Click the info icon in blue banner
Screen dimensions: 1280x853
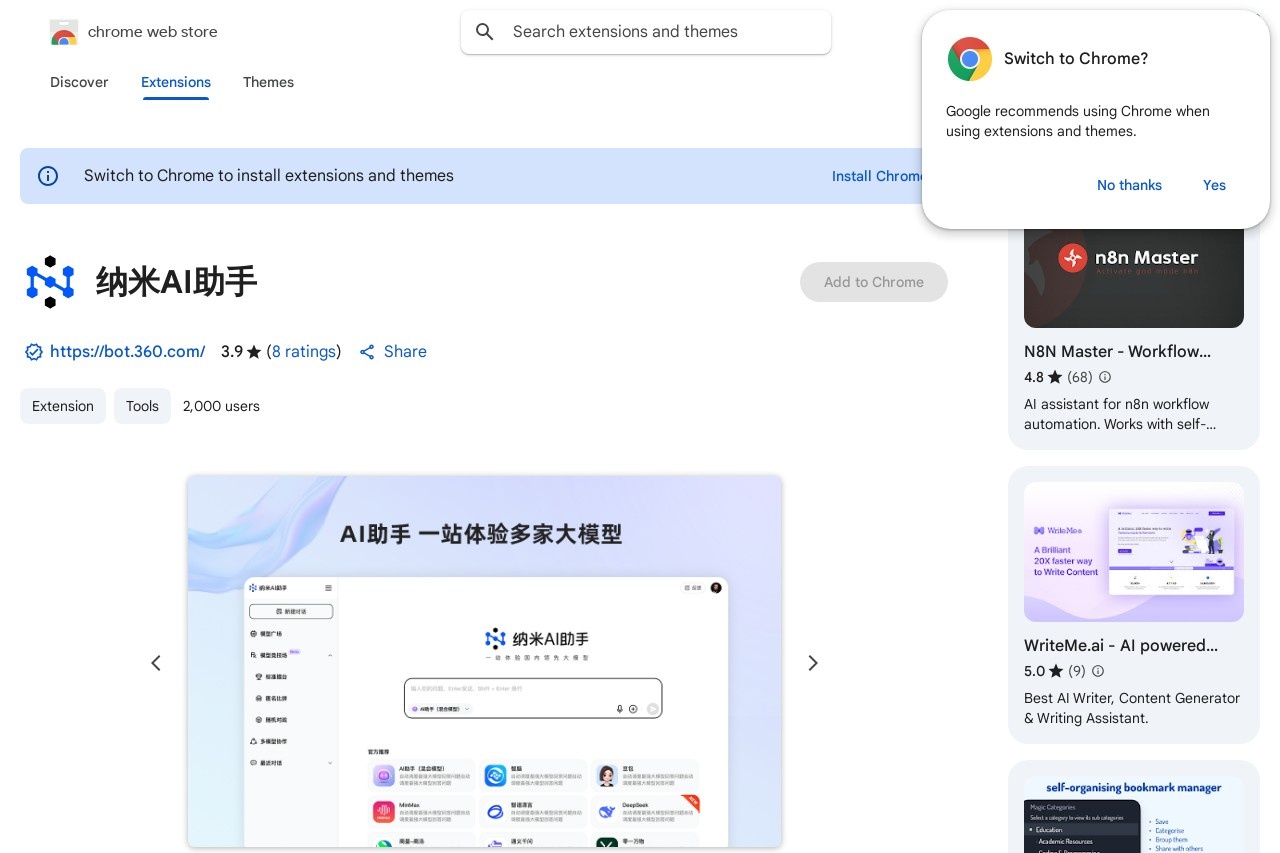[48, 176]
